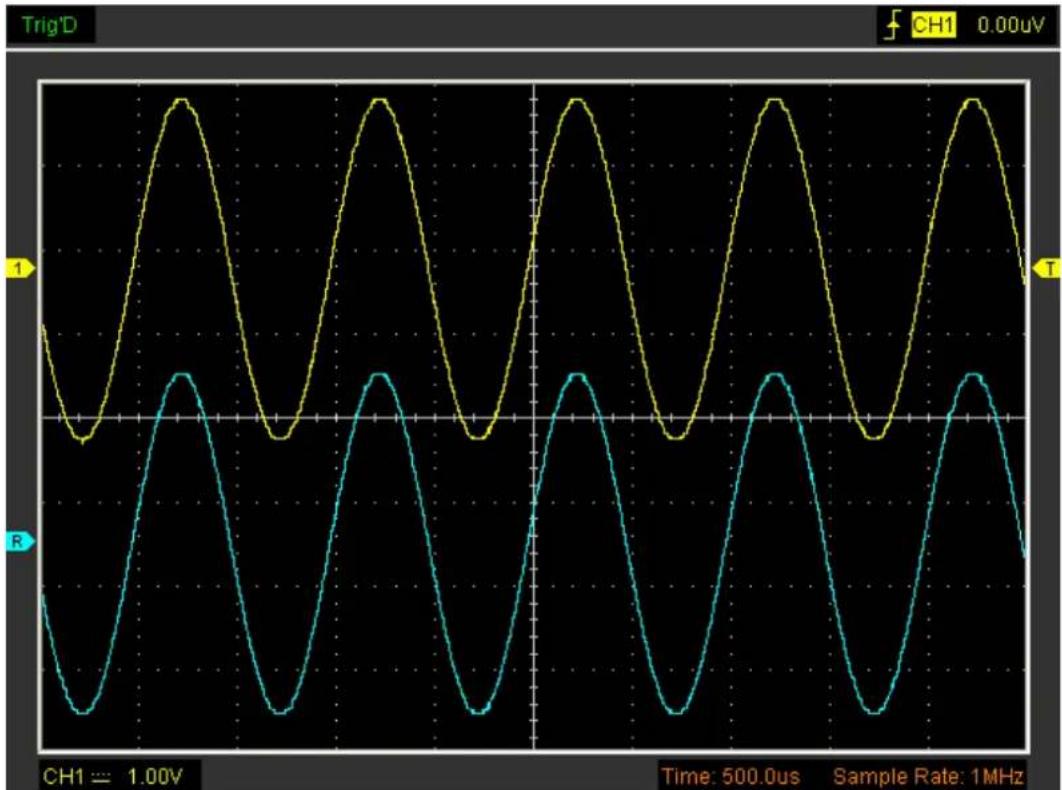
Task: Click the 0.00uV trigger level value
Action: click(1011, 26)
